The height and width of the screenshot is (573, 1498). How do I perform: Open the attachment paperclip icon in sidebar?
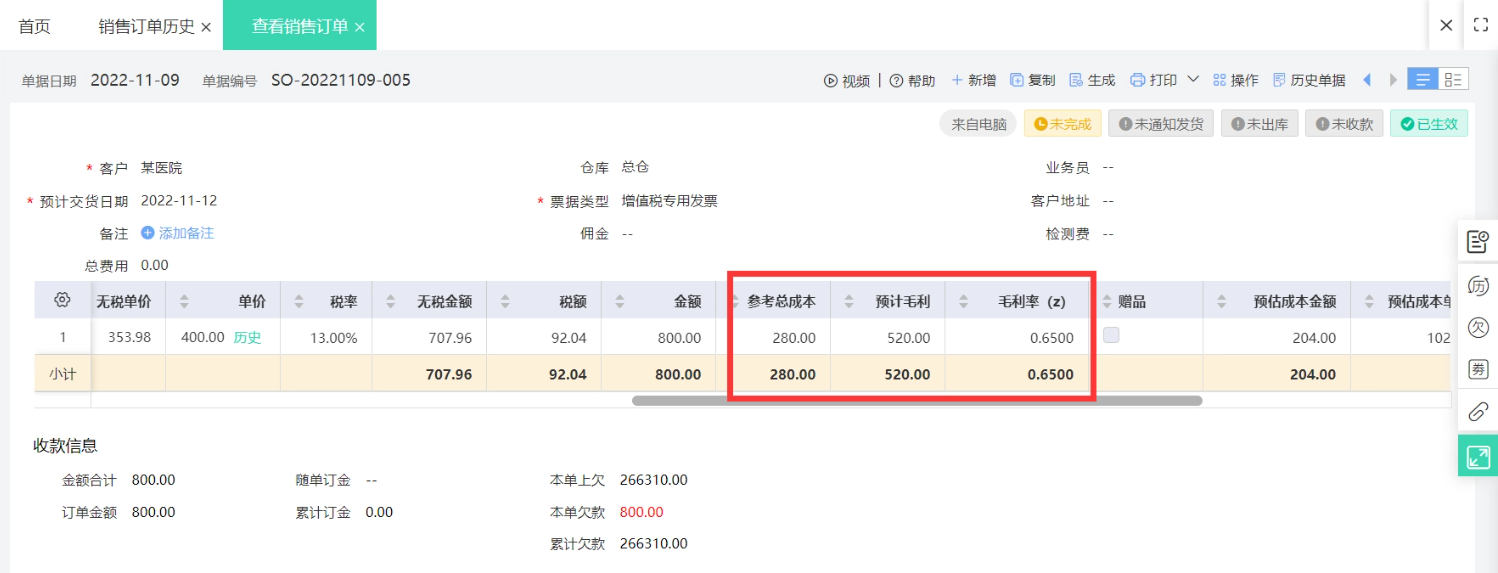pyautogui.click(x=1477, y=412)
